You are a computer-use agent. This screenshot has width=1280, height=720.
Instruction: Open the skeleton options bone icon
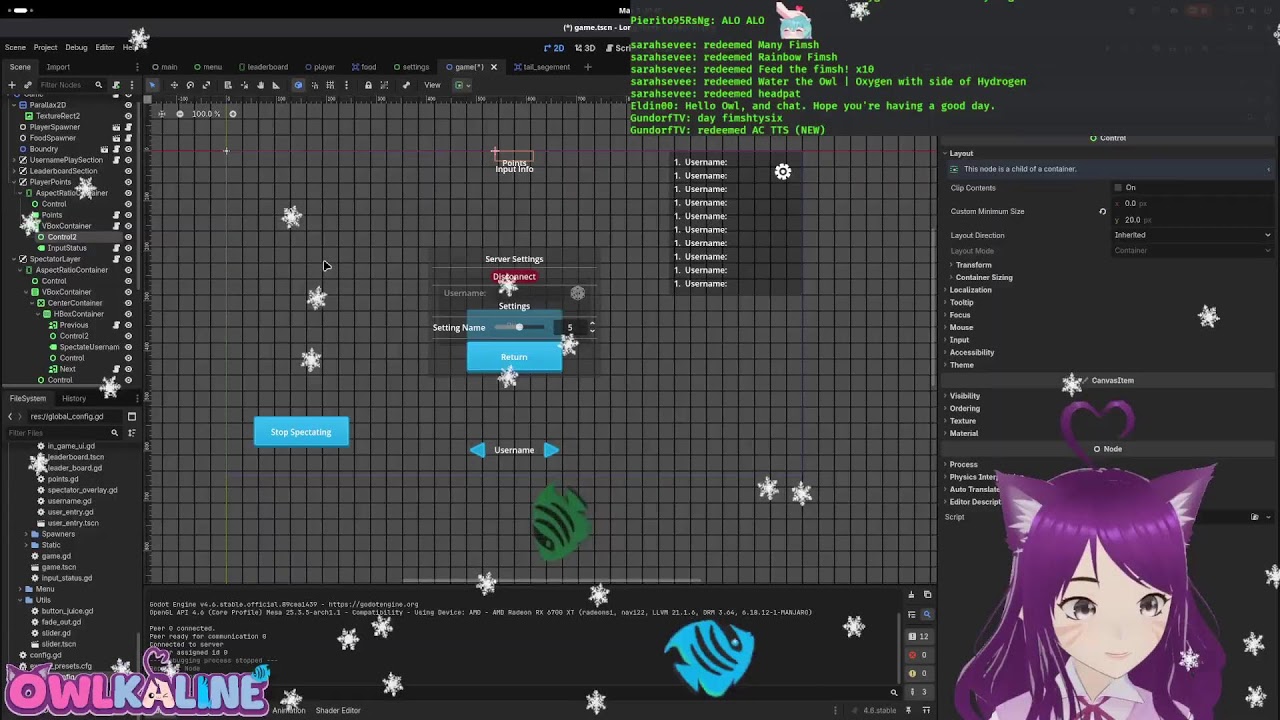(406, 85)
